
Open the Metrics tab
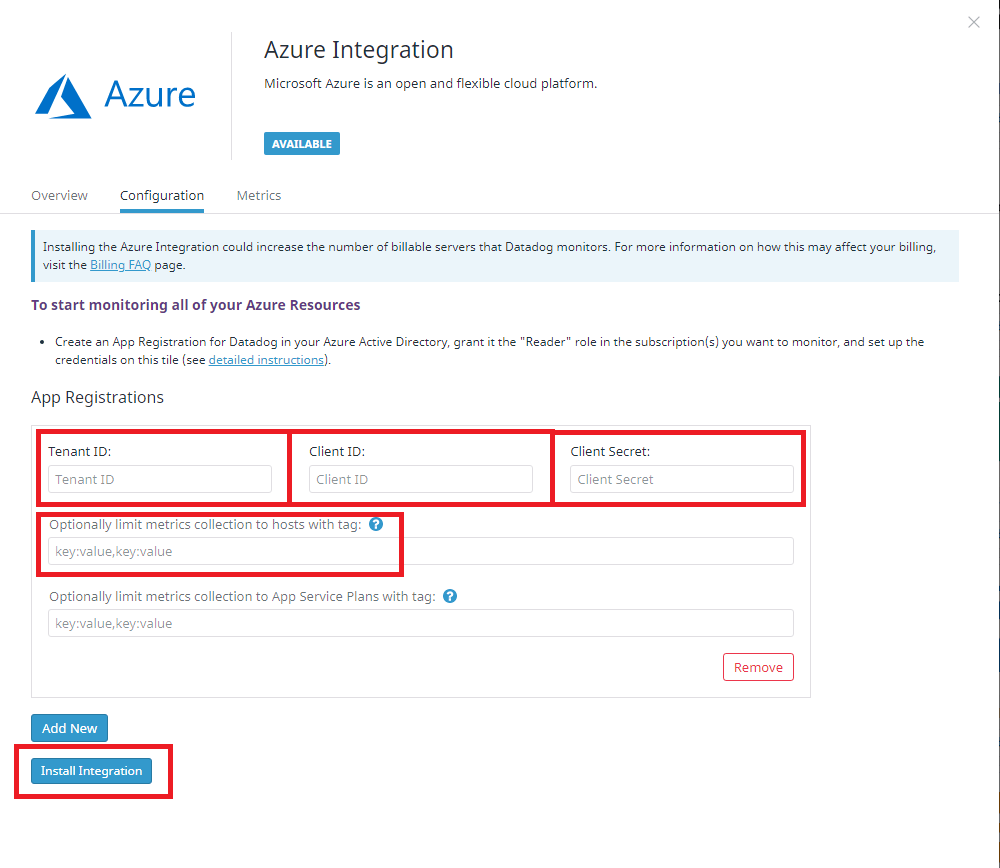[x=258, y=195]
